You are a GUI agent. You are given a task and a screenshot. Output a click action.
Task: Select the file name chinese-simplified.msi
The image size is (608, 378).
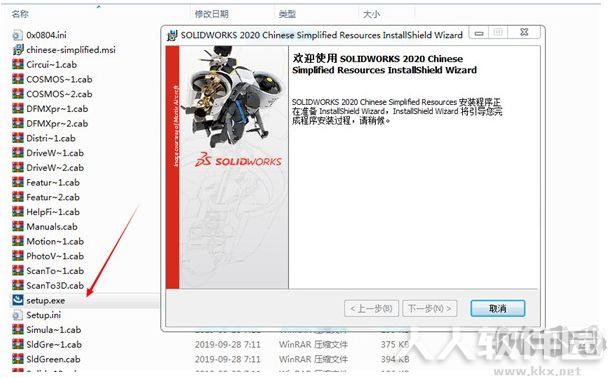tap(71, 50)
